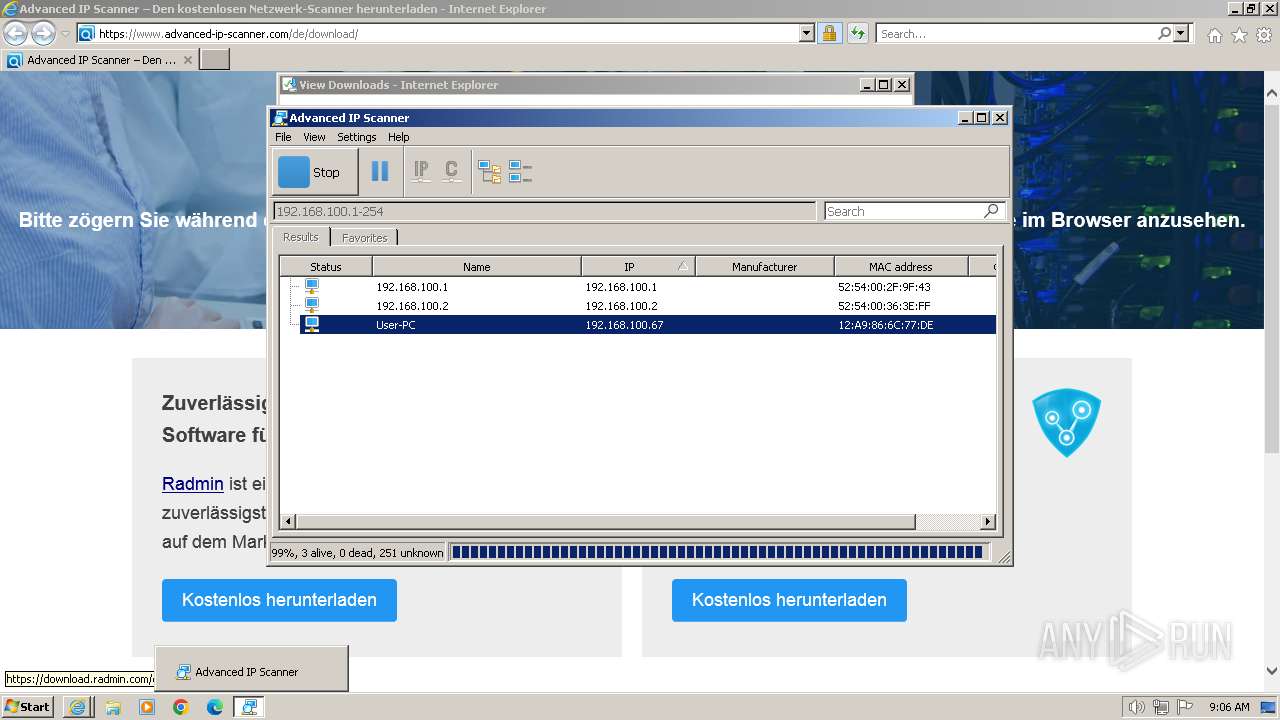This screenshot has width=1280, height=720.
Task: Open File Explorer folder icon on taskbar
Action: 113,707
